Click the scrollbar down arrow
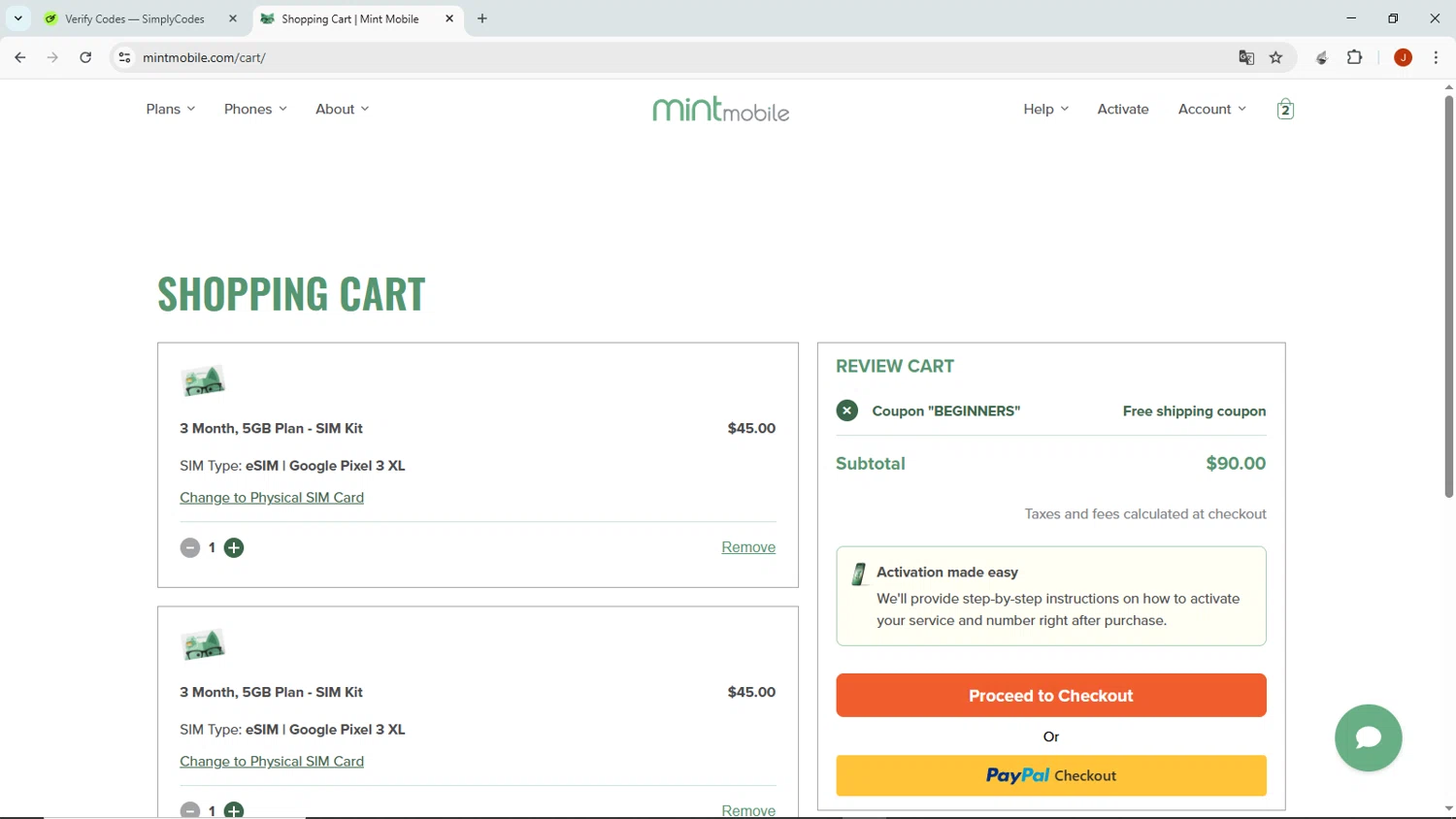This screenshot has width=1456, height=819. 1449,808
